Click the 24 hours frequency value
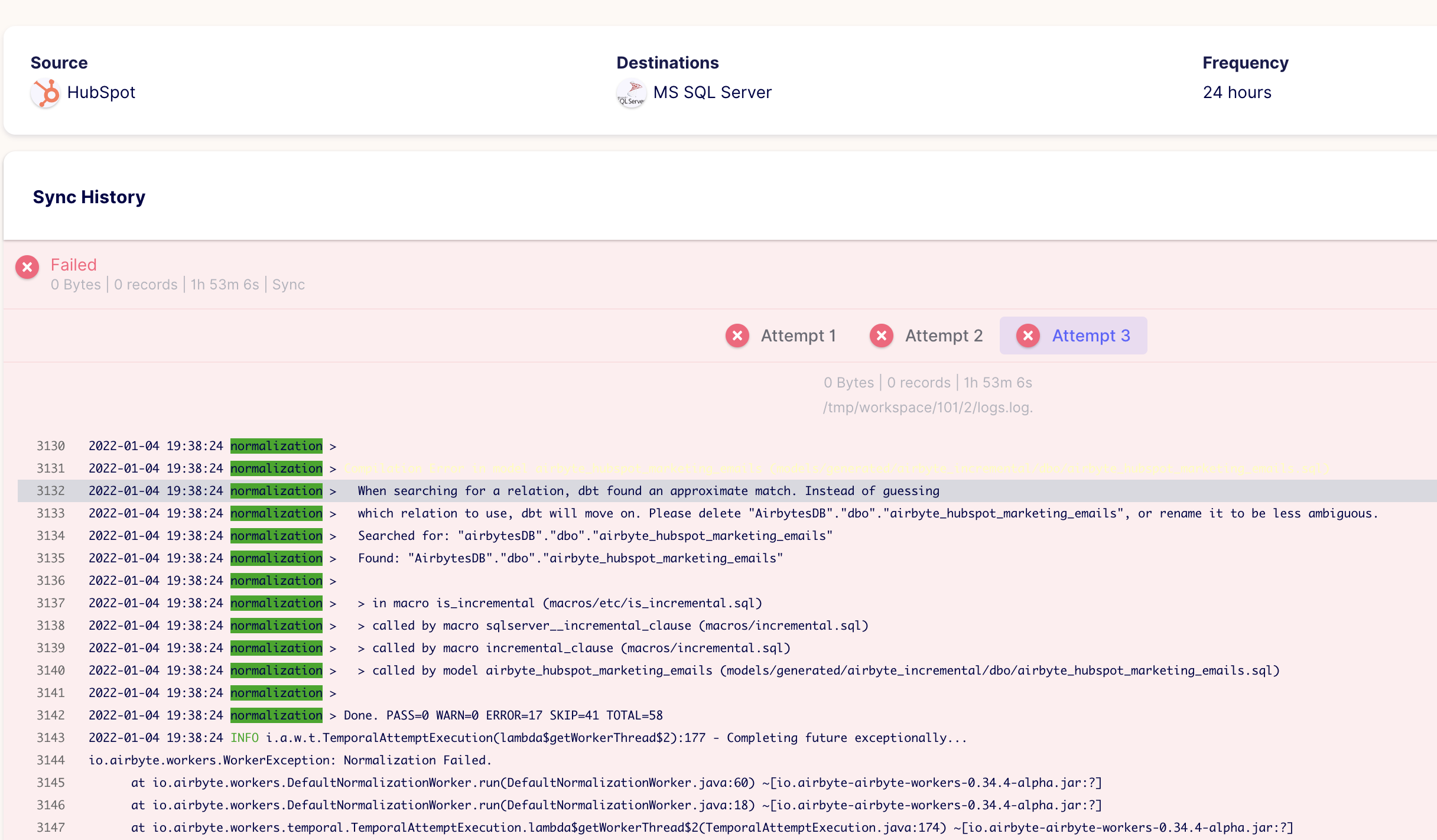Viewport: 1437px width, 840px height. click(1237, 93)
